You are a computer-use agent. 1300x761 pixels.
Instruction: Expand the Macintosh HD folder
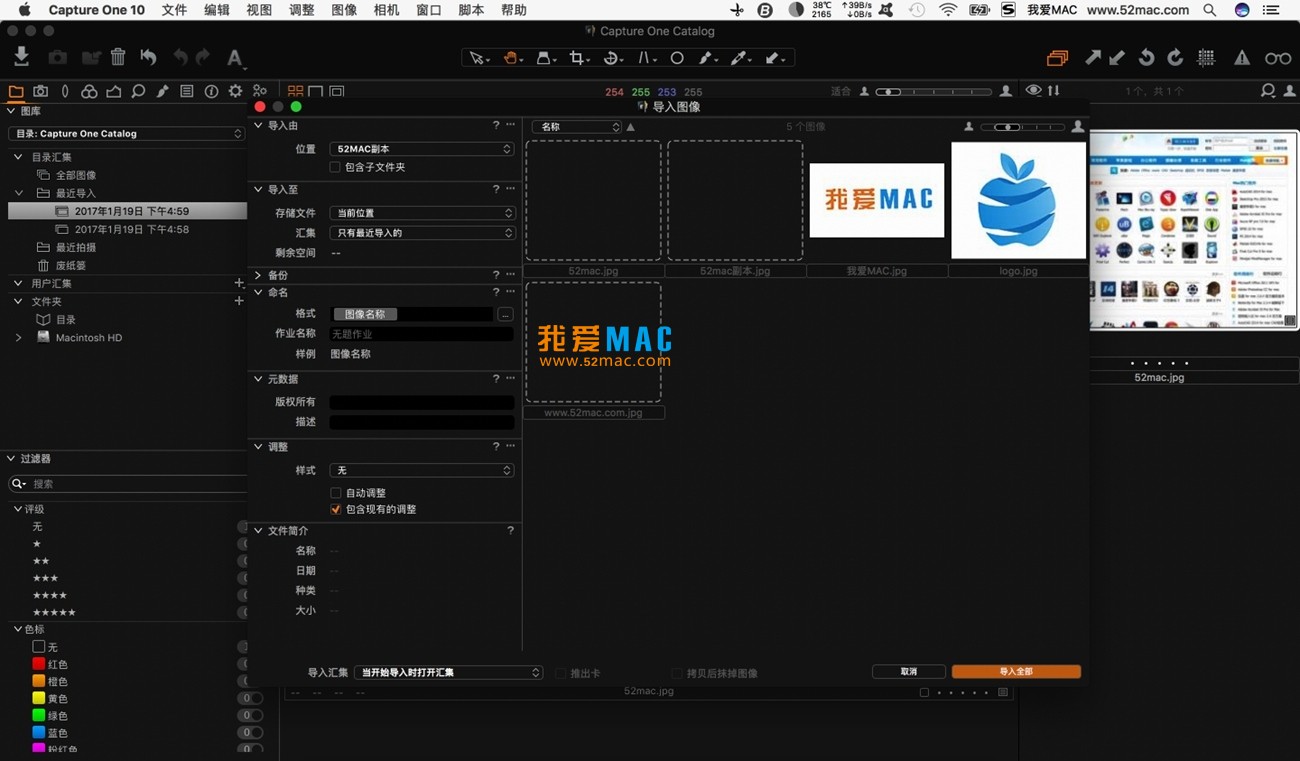(x=18, y=338)
